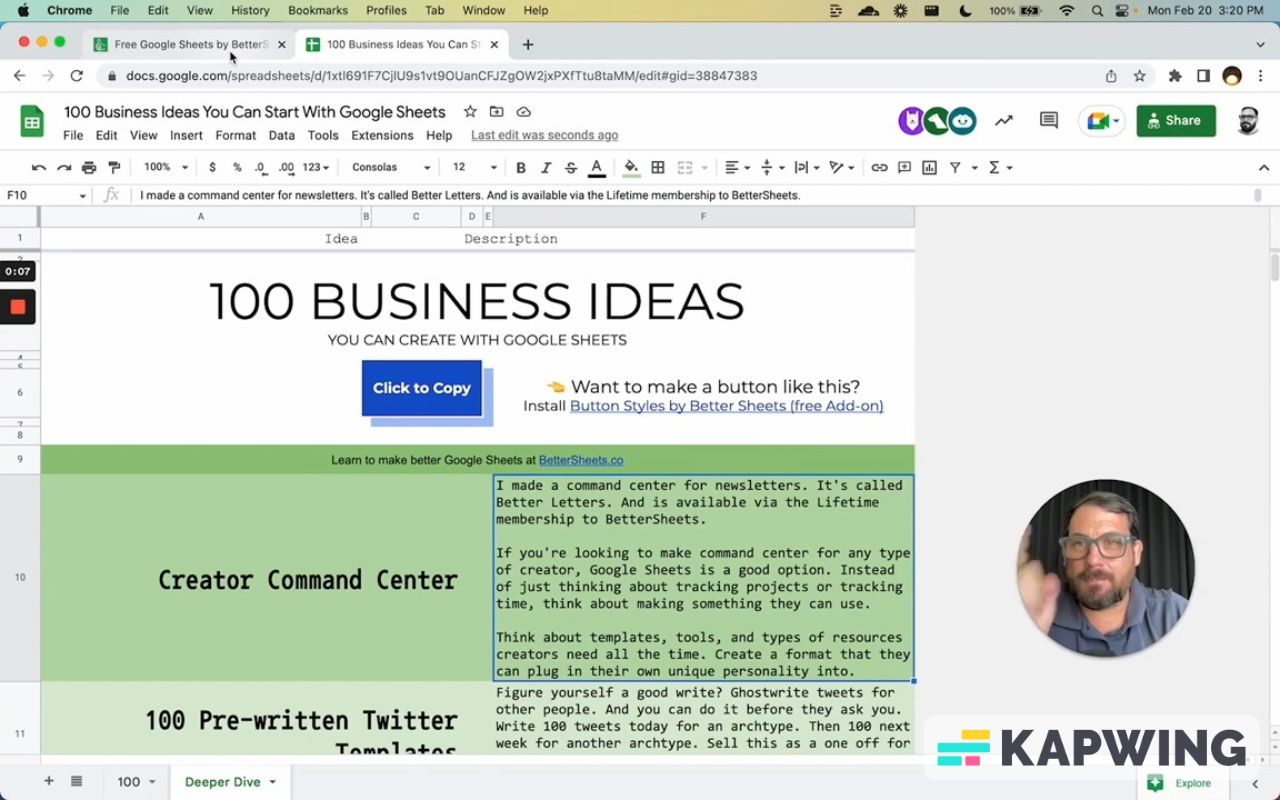
Task: Open the fill color picker
Action: (631, 168)
